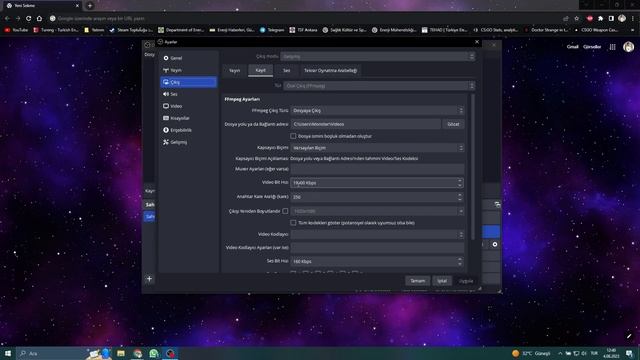This screenshot has height=360, width=640.
Task: Open the browser side panel icon
Action: coord(611,18)
